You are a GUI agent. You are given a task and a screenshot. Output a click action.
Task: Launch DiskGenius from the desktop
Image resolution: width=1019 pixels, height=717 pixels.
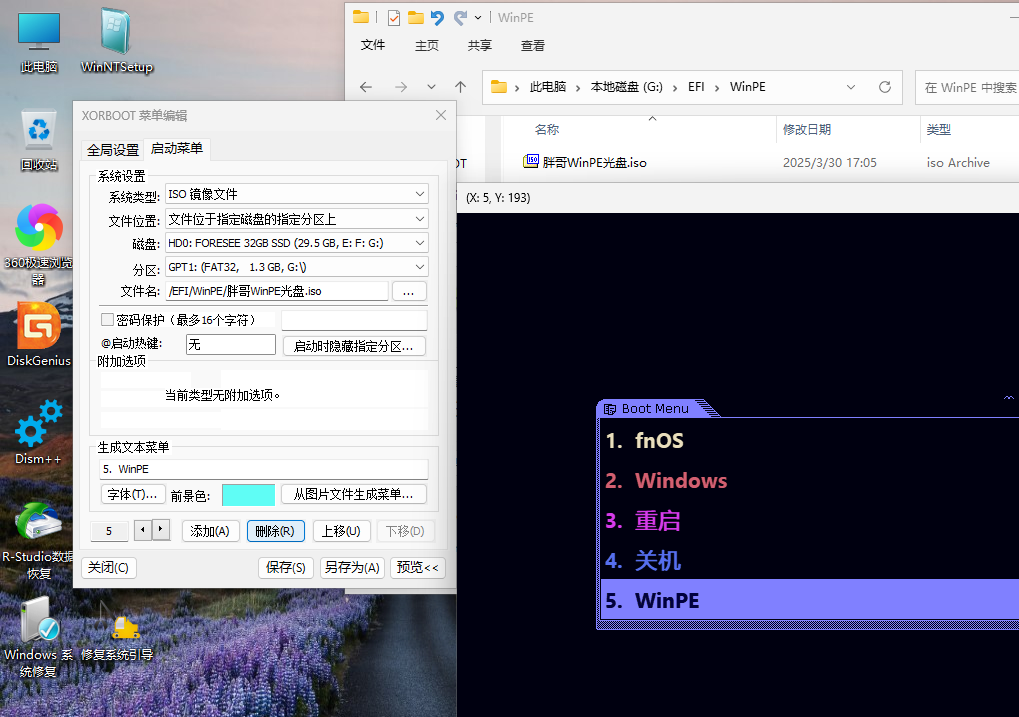(39, 335)
